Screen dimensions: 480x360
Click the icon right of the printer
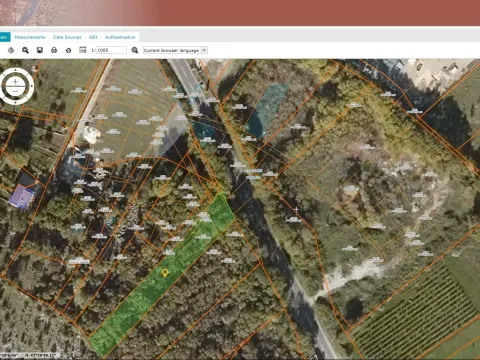click(x=68, y=50)
